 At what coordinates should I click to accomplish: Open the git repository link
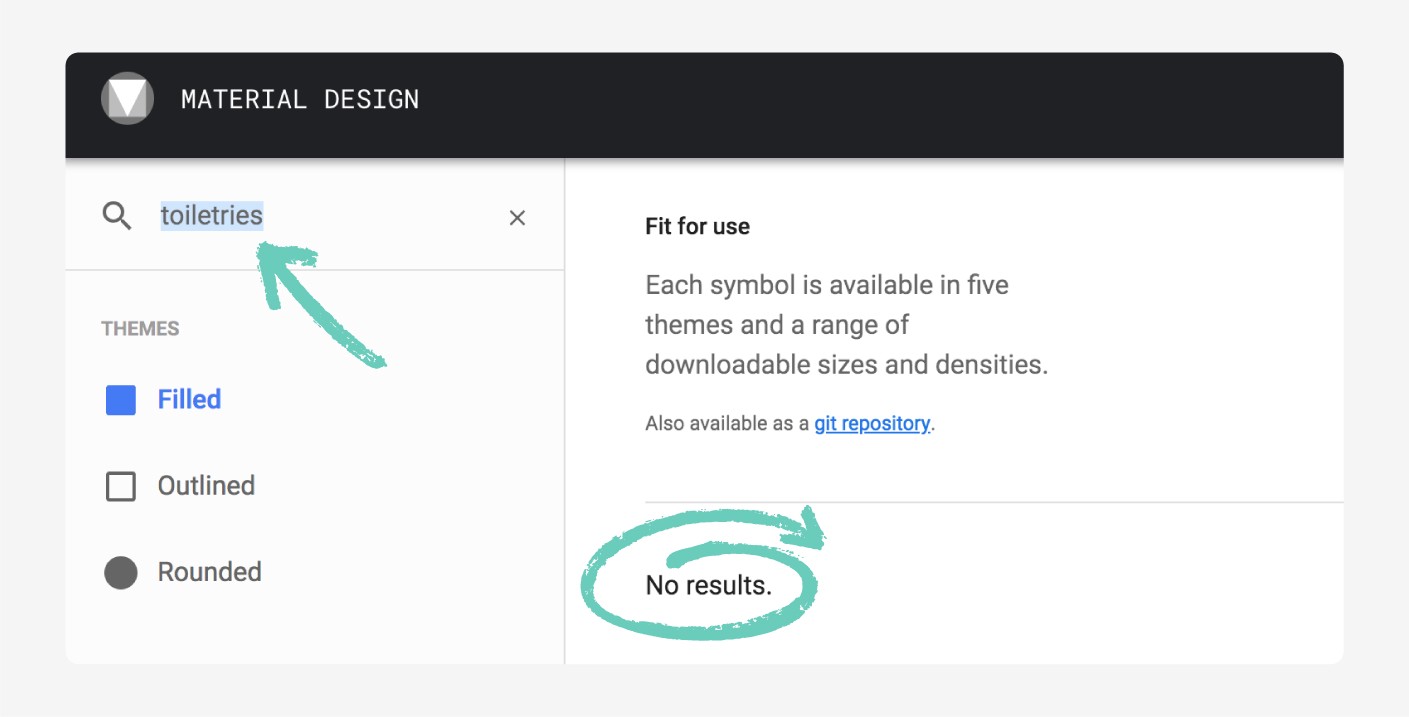click(872, 424)
